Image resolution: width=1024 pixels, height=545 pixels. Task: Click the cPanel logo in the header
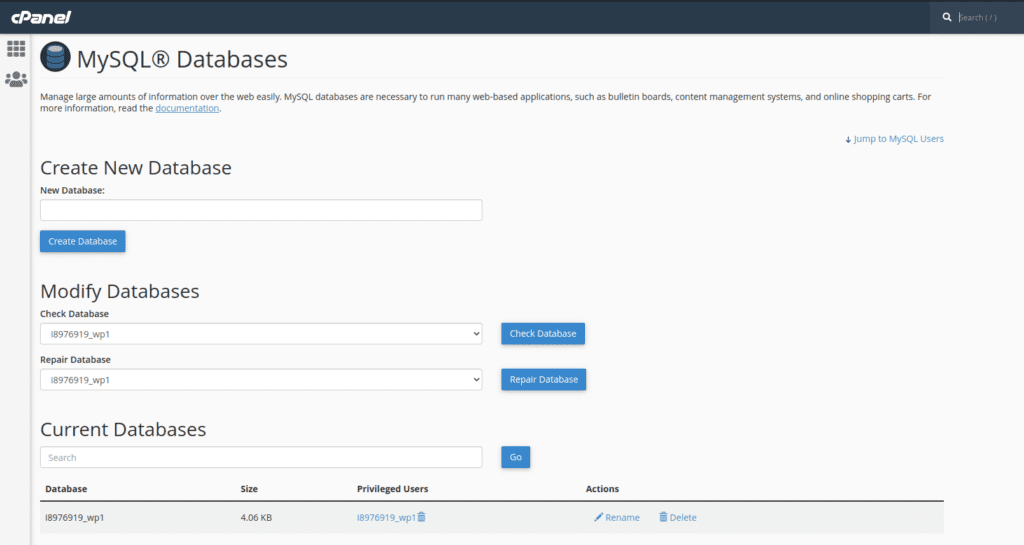pos(40,17)
